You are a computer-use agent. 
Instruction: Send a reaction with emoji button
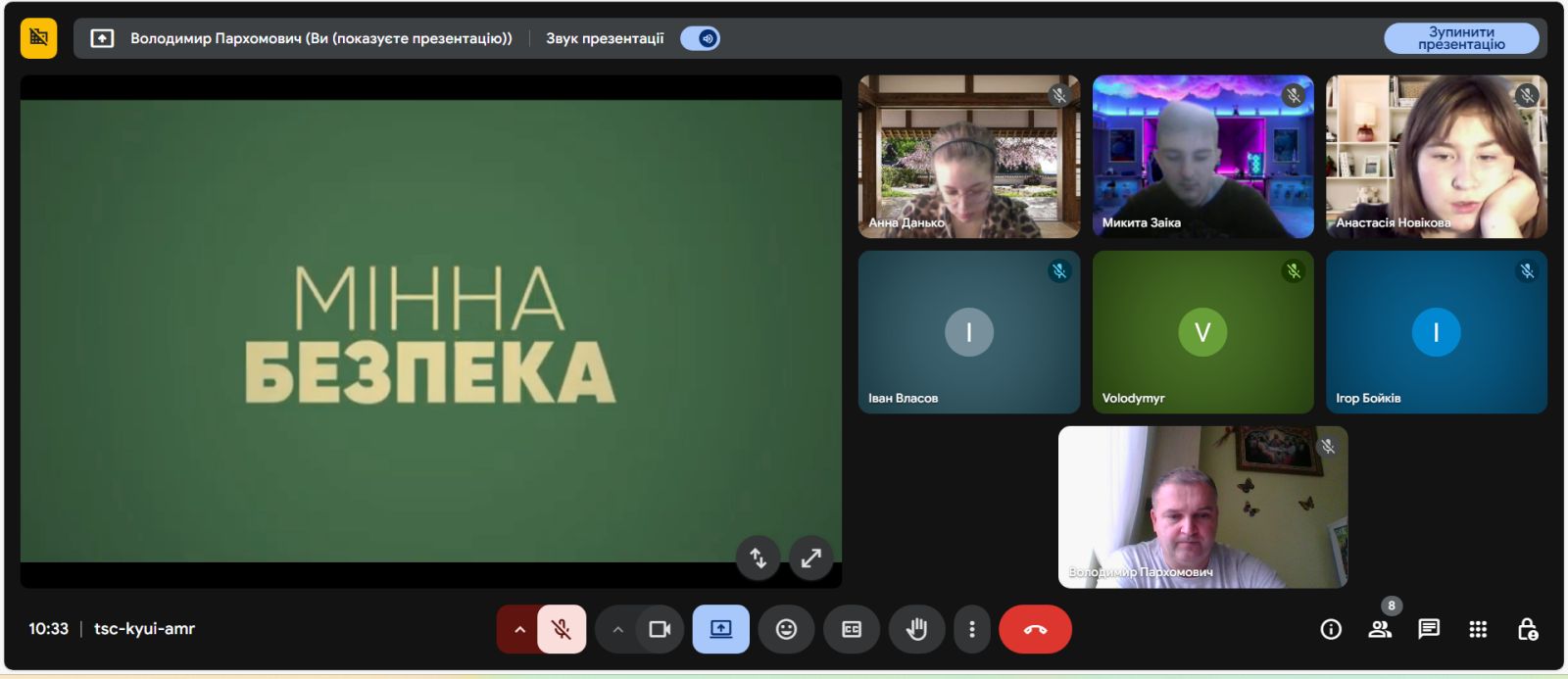(x=786, y=629)
